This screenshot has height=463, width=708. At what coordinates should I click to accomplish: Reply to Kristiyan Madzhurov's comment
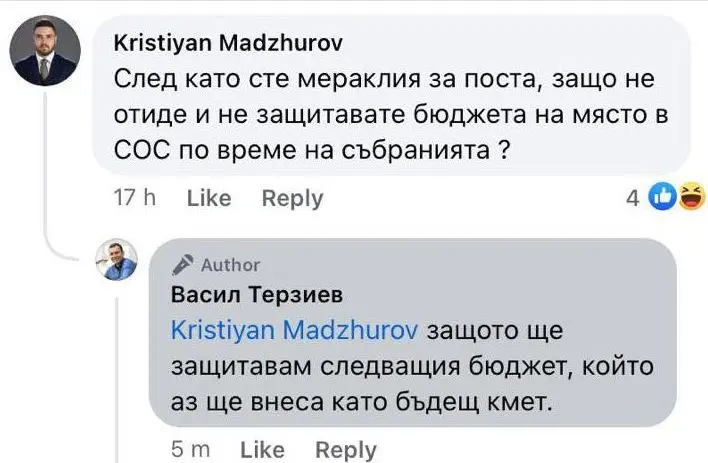292,198
